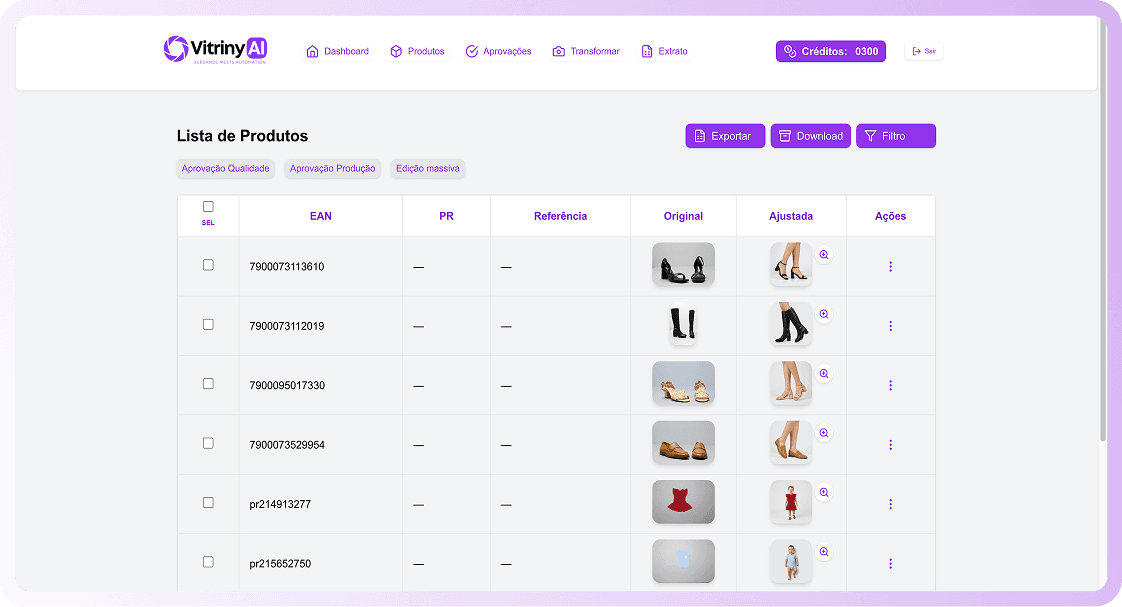Viewport: 1122px width, 607px height.
Task: Click EAN value 7900073529954
Action: [x=287, y=445]
